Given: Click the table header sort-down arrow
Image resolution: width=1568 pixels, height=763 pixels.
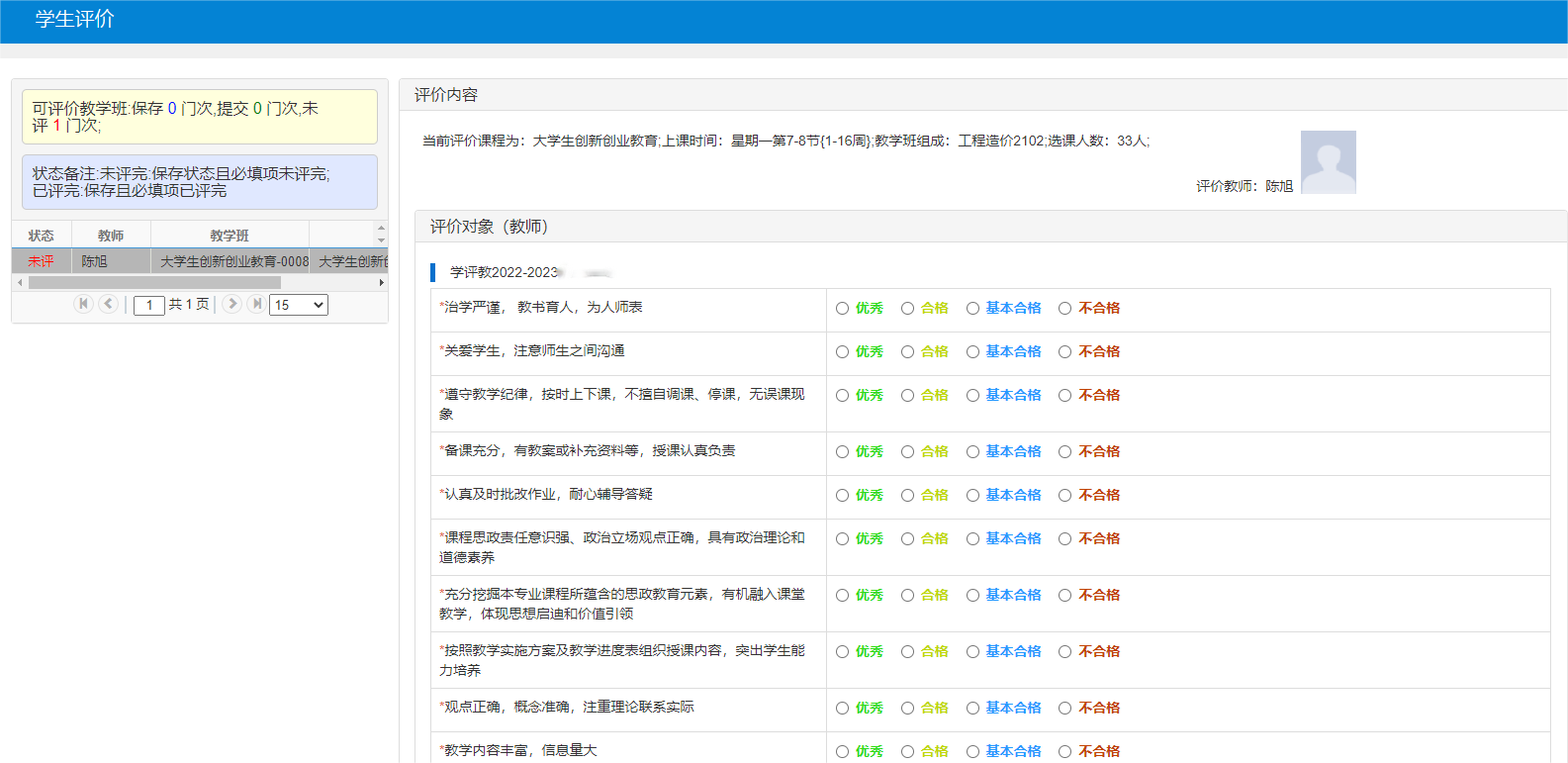Looking at the screenshot, I should tap(381, 240).
